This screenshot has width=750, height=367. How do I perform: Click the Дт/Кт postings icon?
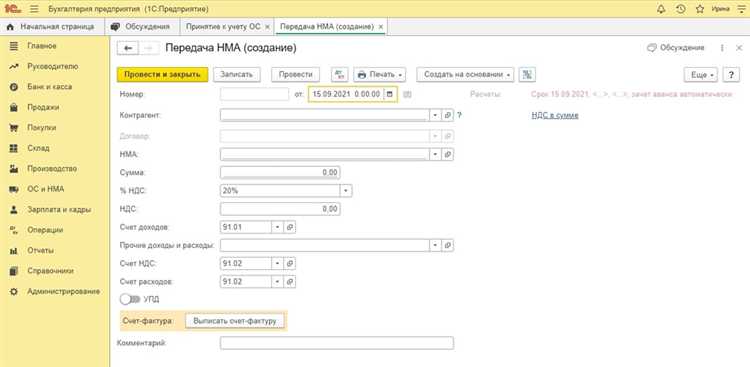pos(340,74)
